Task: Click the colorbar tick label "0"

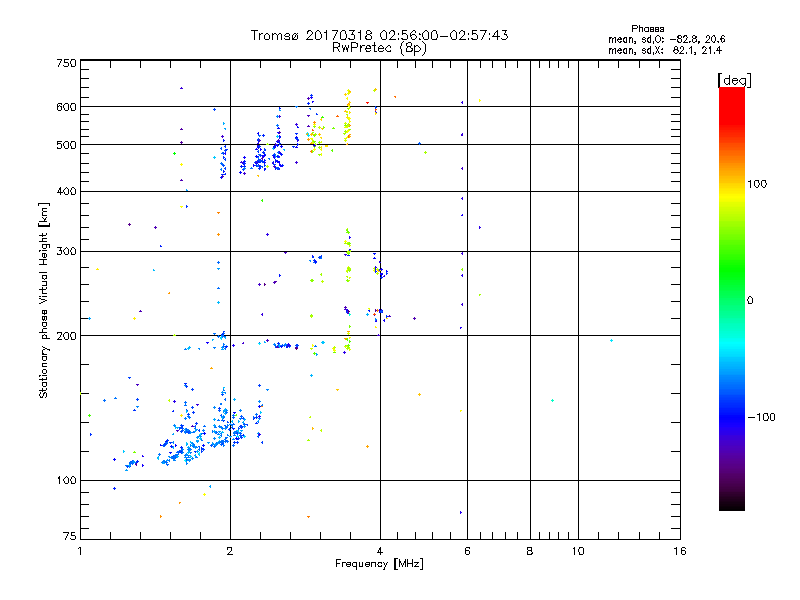Action: 750,301
